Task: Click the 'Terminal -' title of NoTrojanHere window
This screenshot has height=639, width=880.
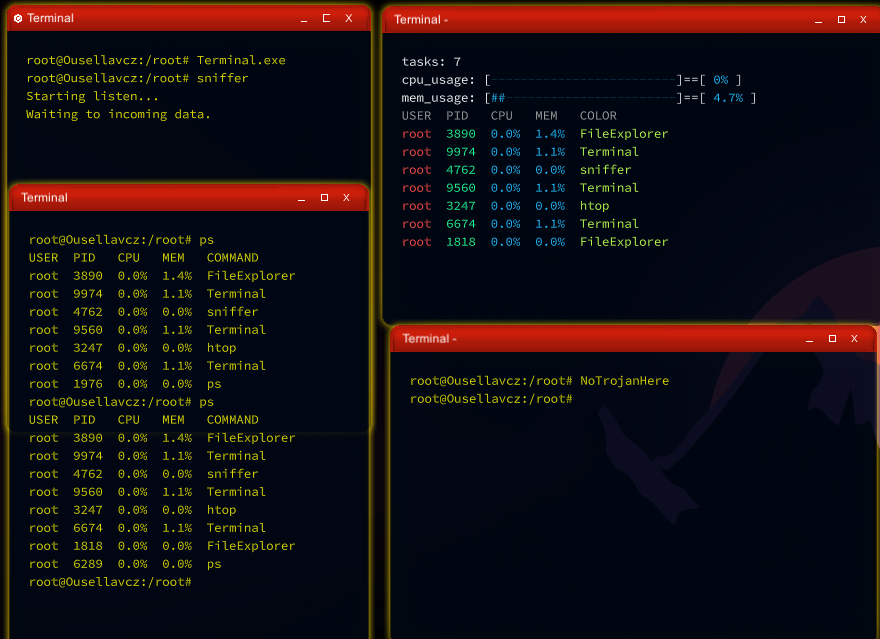Action: coord(429,338)
